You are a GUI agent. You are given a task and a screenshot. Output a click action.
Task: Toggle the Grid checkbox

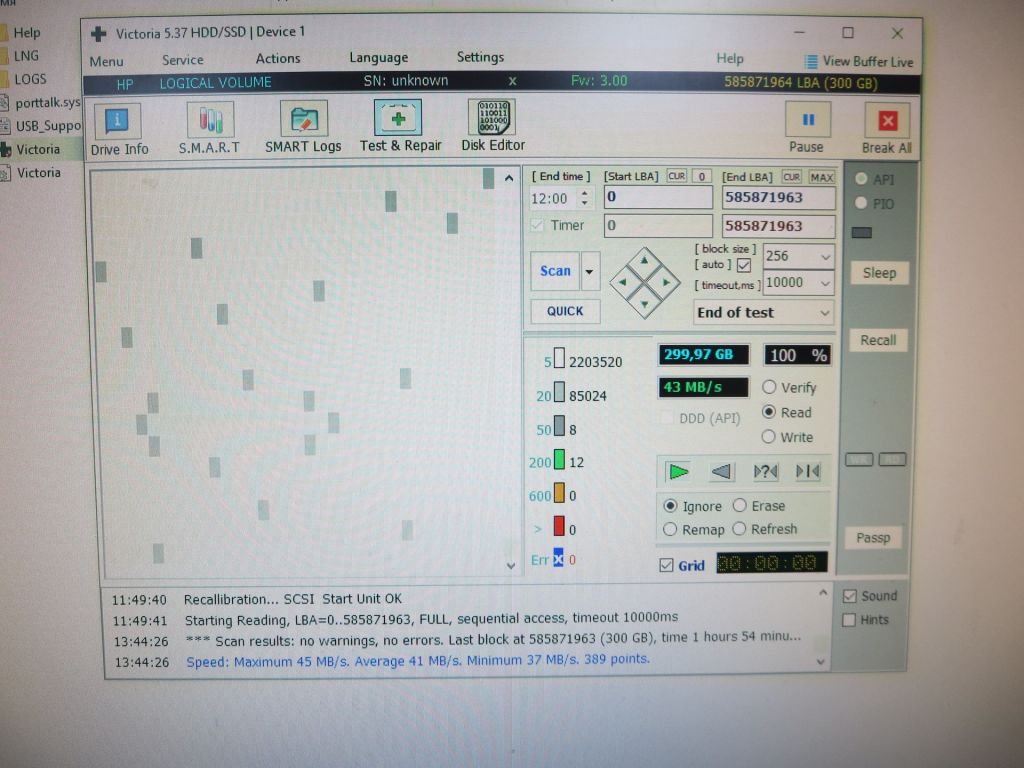click(x=666, y=565)
